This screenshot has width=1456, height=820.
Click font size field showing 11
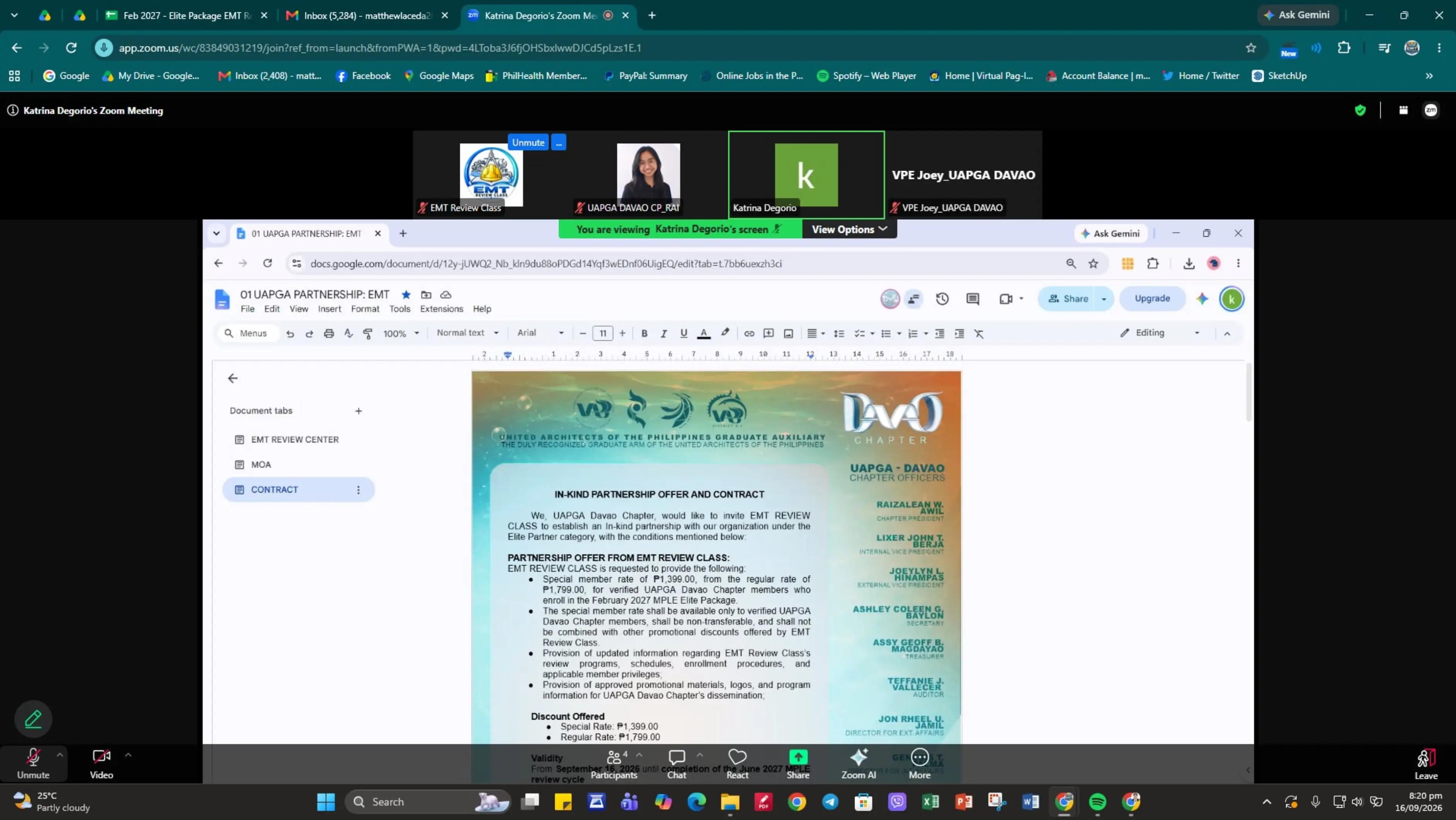[x=603, y=334]
